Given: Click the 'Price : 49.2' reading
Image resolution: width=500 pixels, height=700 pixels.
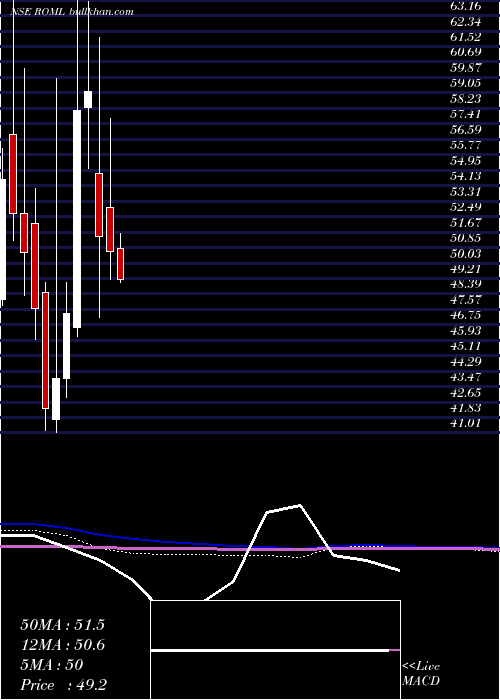Looking at the screenshot, I should [63, 685].
